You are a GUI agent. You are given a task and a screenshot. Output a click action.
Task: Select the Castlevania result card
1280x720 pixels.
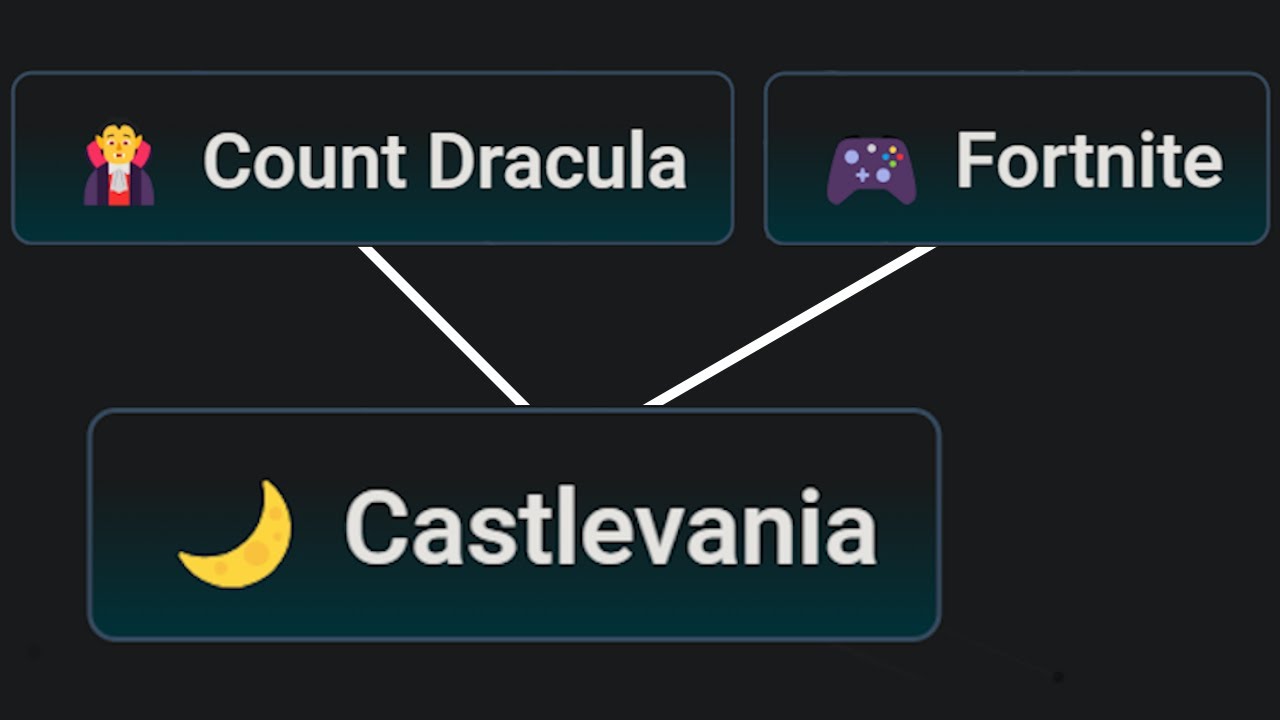(514, 600)
